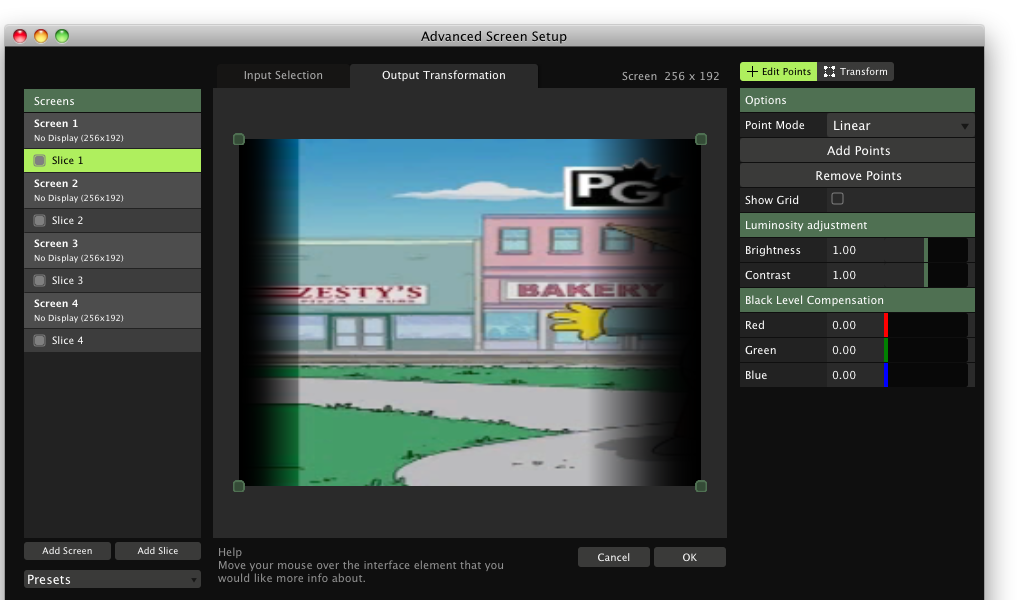This screenshot has height=600, width=1024.
Task: Switch to the Input Selection tab
Action: tap(283, 75)
